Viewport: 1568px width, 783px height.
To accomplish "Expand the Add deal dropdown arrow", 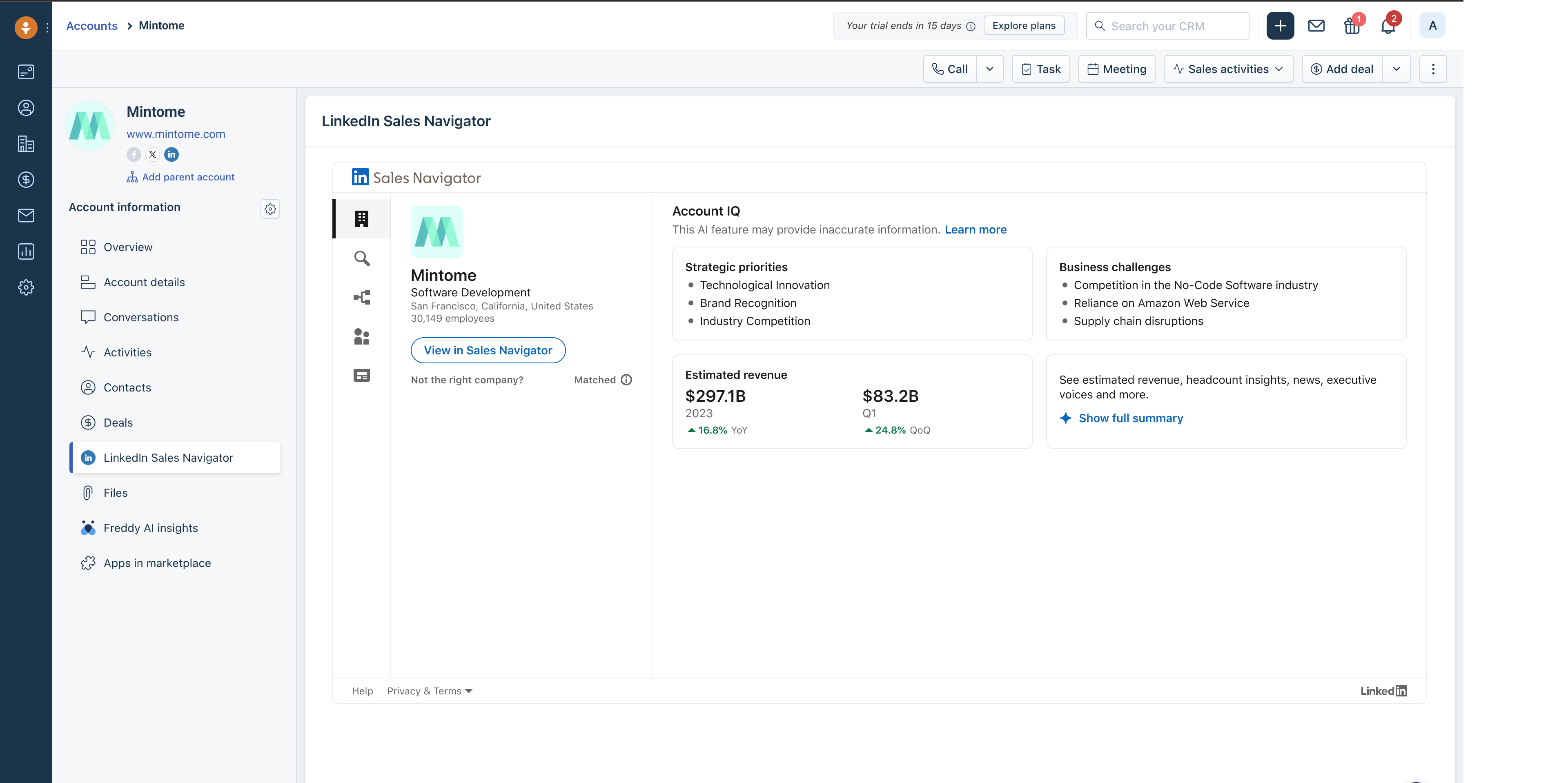I will click(1396, 69).
